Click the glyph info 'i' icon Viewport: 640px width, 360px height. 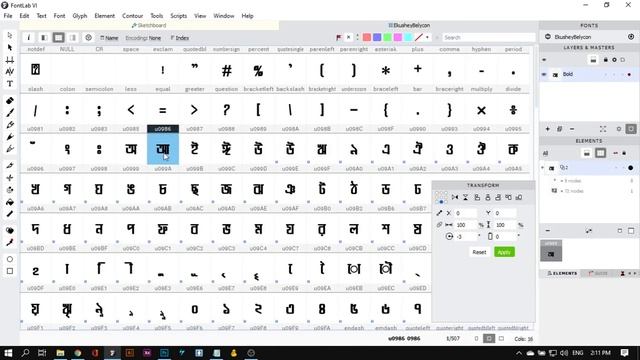(x=29, y=38)
